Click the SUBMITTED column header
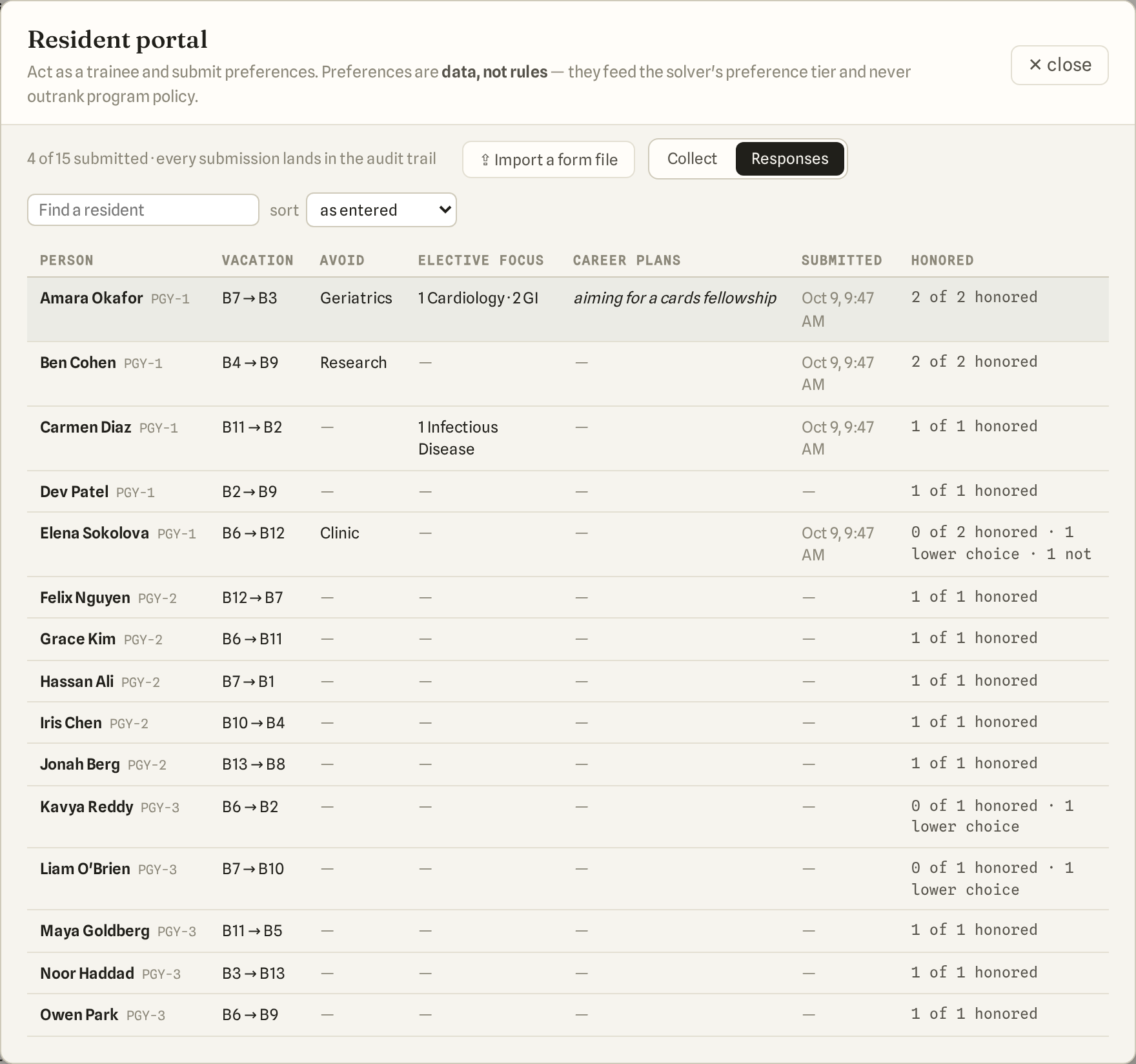Viewport: 1136px width, 1064px height. [842, 260]
